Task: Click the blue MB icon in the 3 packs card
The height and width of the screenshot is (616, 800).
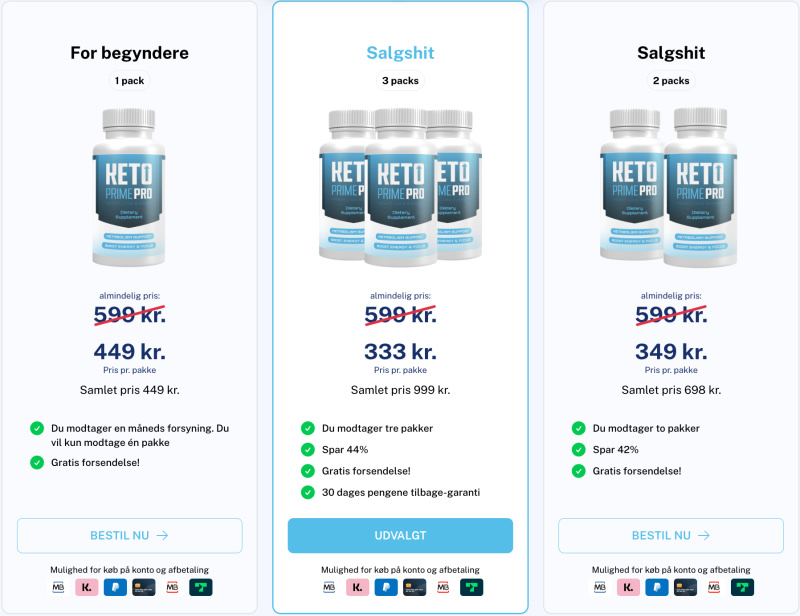Action: [329, 587]
